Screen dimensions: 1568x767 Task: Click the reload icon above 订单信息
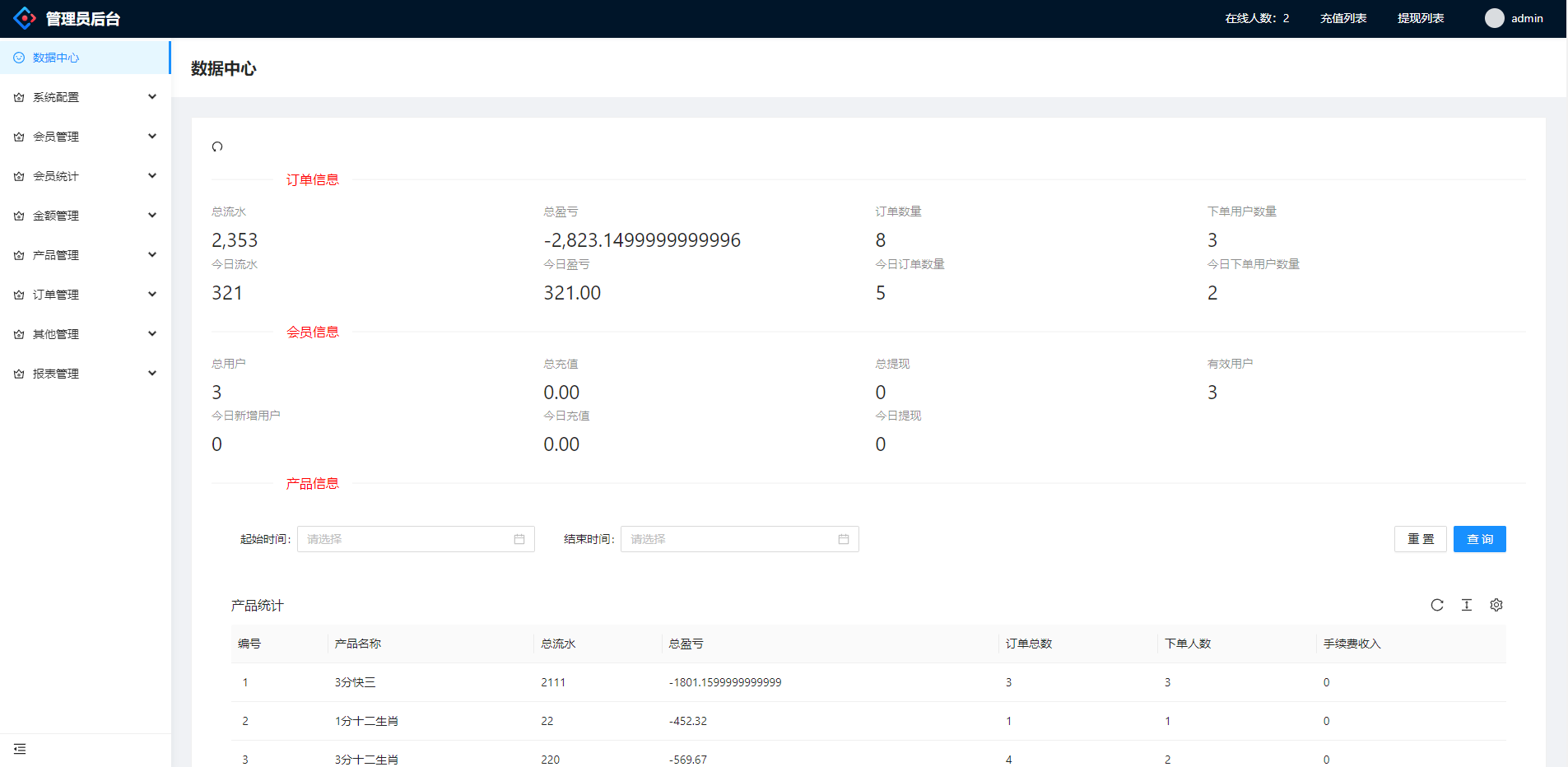[217, 146]
